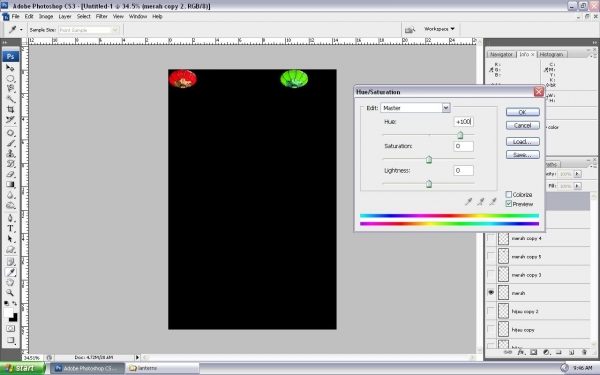
Task: Select the Lasso tool
Action: click(10, 88)
